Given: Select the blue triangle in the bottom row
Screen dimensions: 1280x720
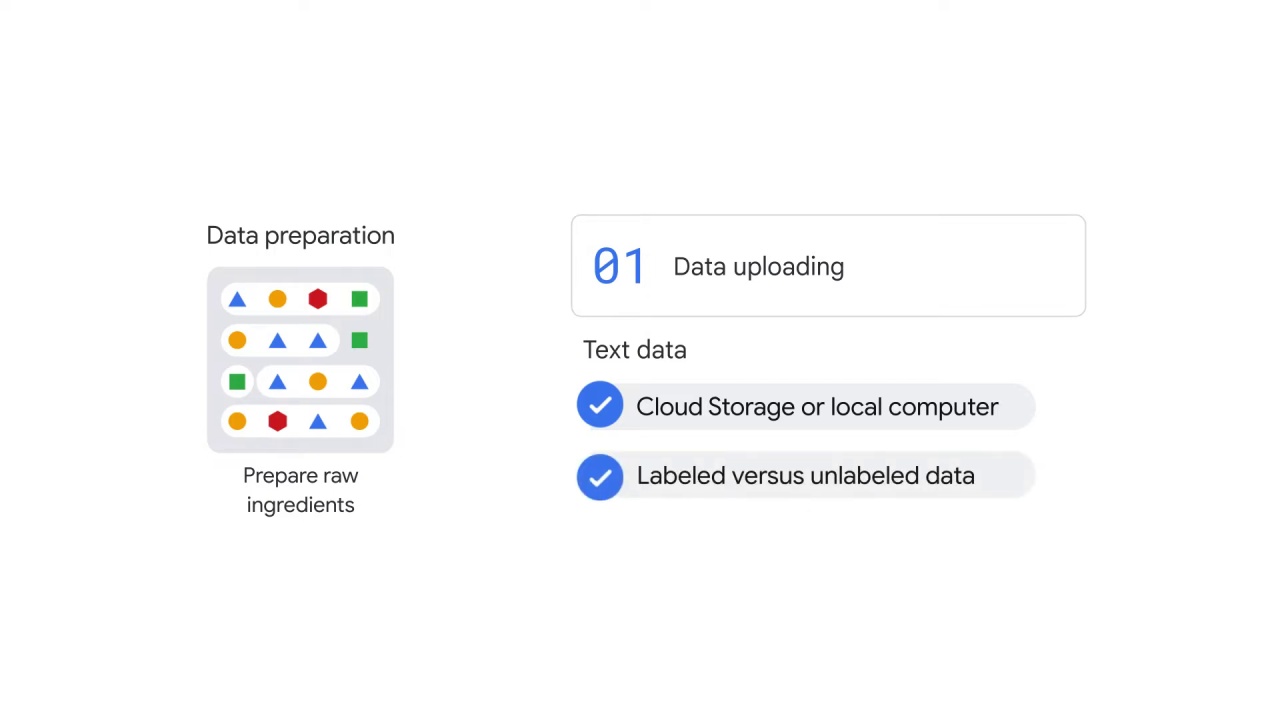Looking at the screenshot, I should [x=318, y=422].
